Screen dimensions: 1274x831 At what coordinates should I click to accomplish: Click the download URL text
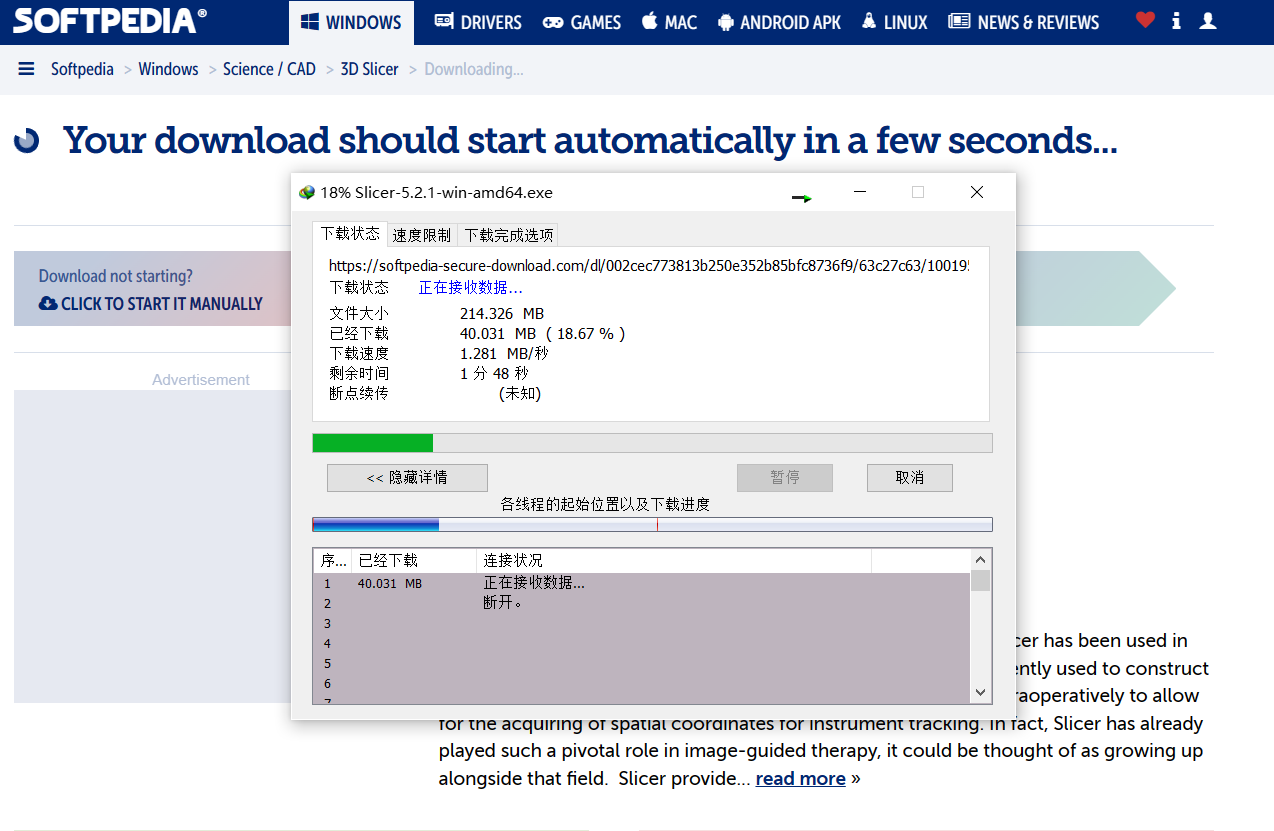[648, 266]
